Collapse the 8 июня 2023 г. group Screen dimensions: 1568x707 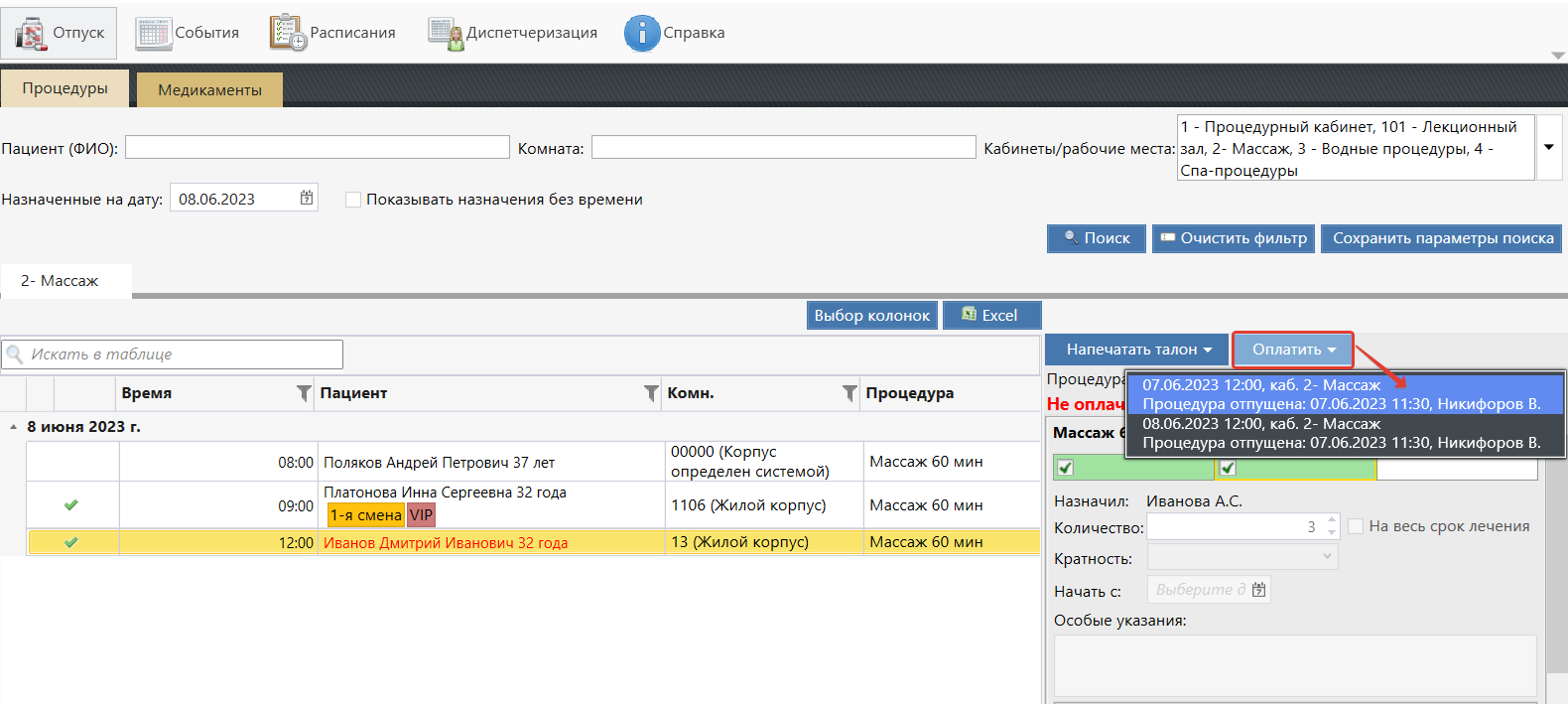tap(13, 427)
